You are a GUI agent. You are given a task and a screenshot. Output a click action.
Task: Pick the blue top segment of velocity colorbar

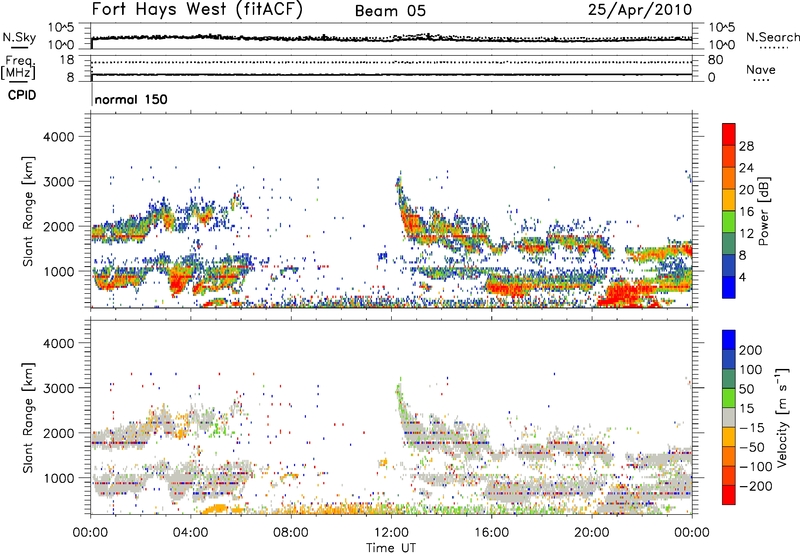pos(729,340)
